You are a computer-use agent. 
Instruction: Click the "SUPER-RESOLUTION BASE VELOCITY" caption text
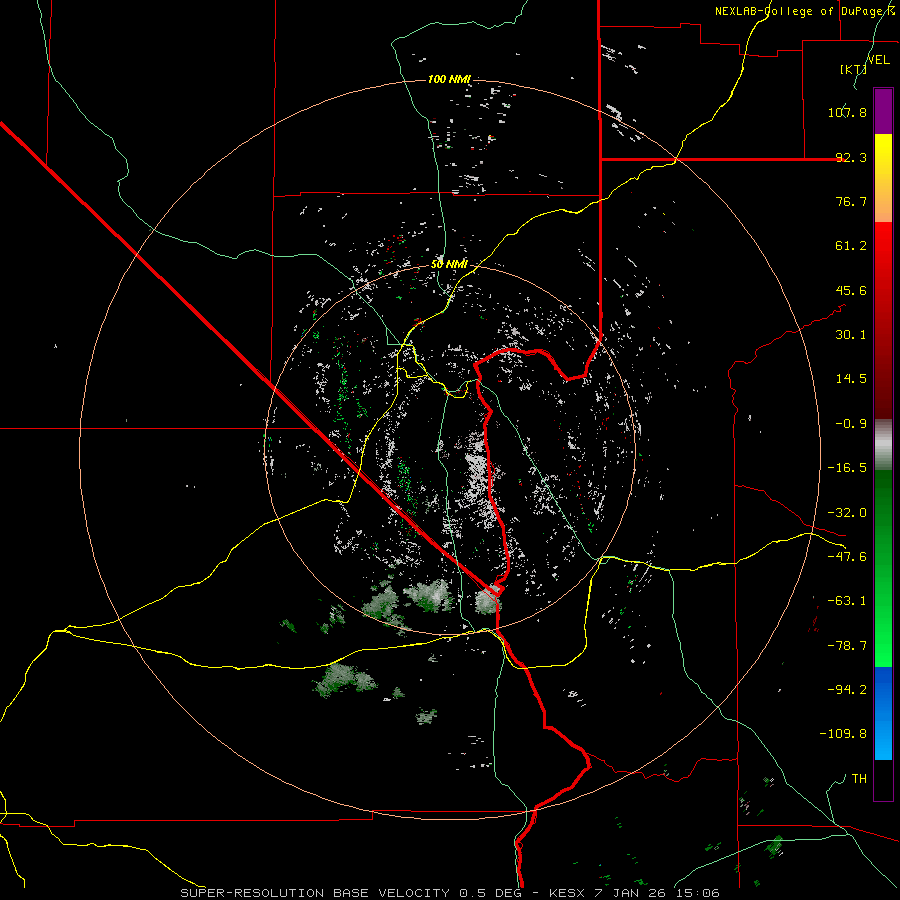[317, 893]
